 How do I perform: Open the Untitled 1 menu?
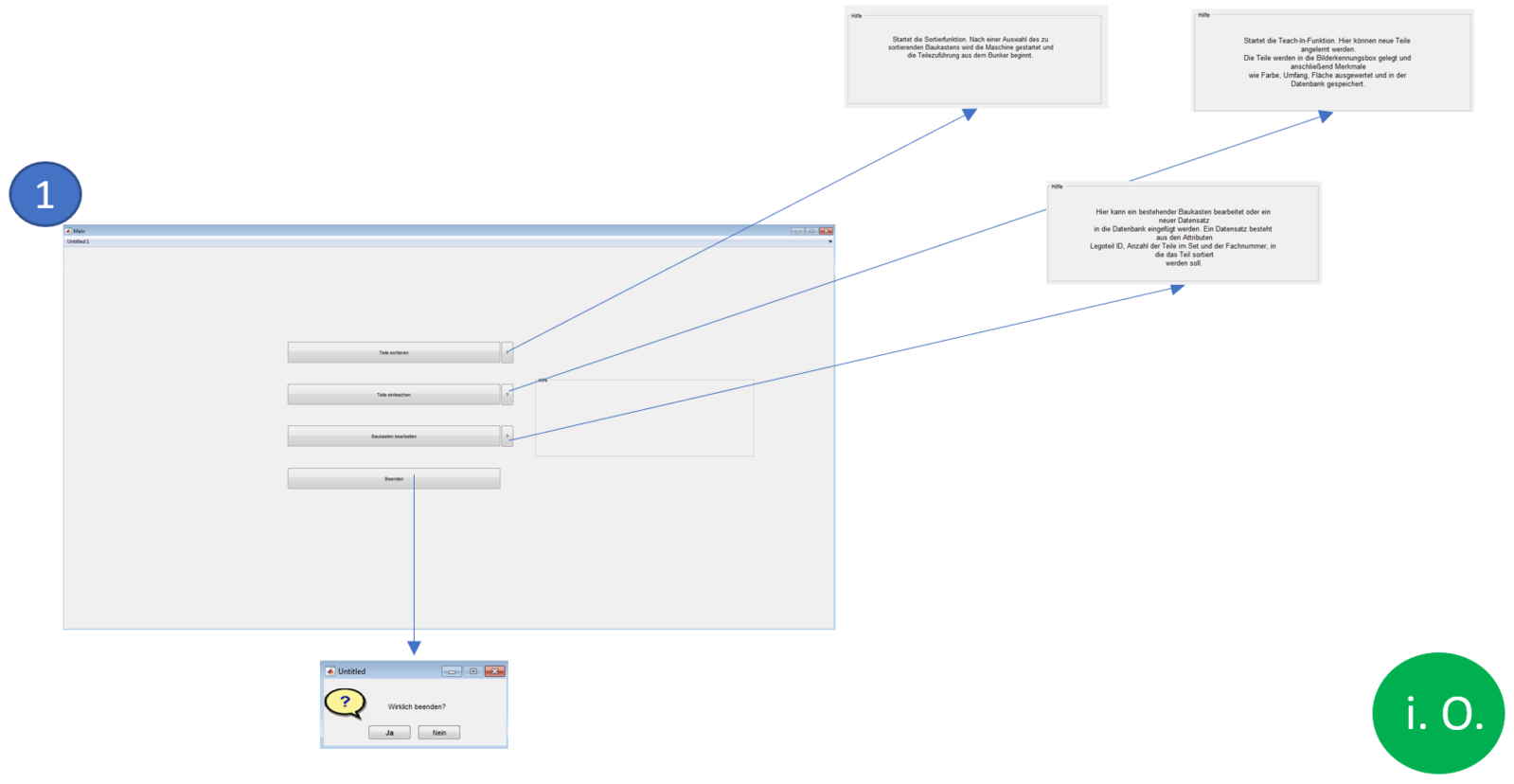[x=78, y=242]
